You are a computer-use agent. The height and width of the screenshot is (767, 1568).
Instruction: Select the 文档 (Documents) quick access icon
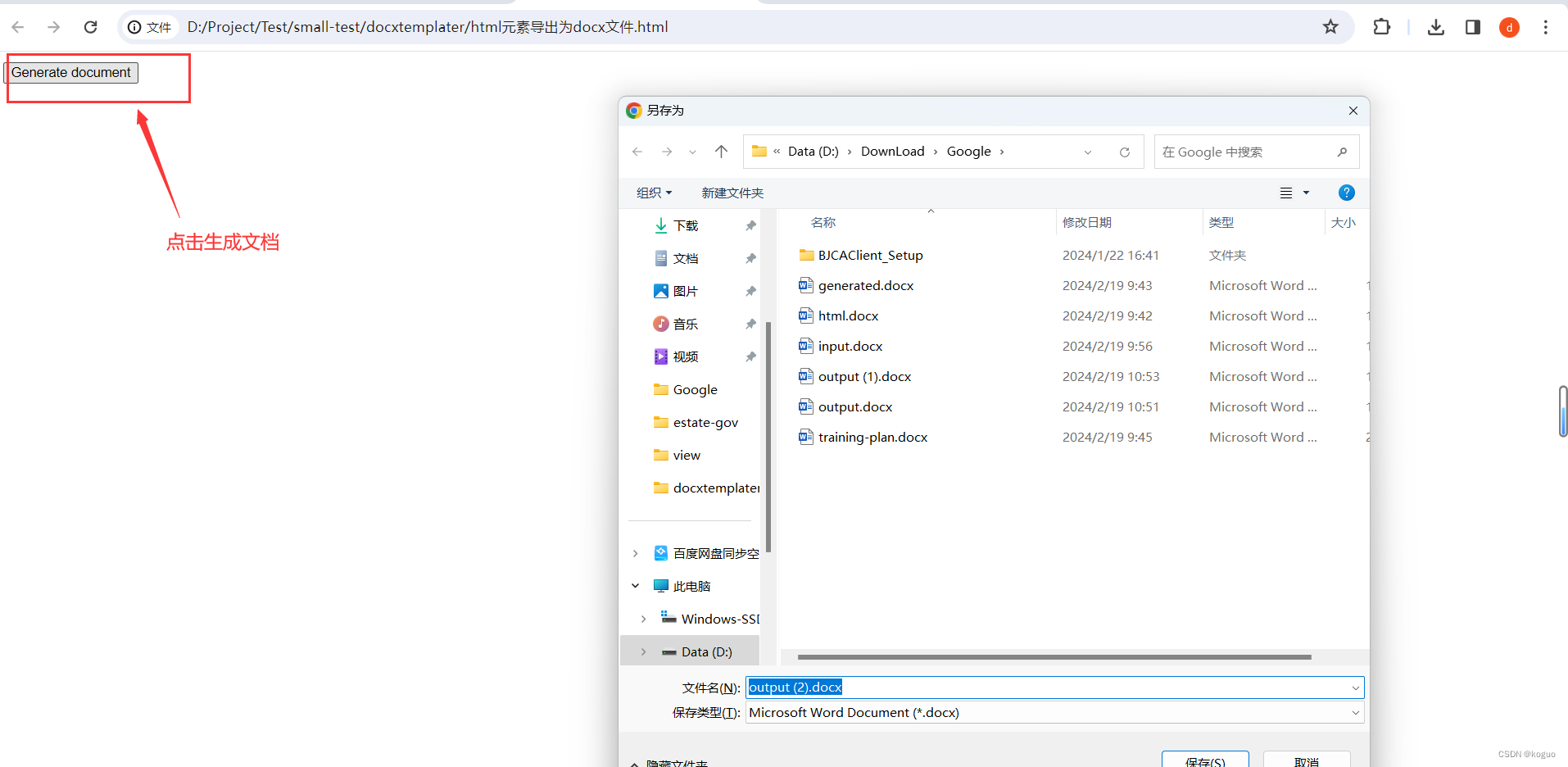click(685, 257)
